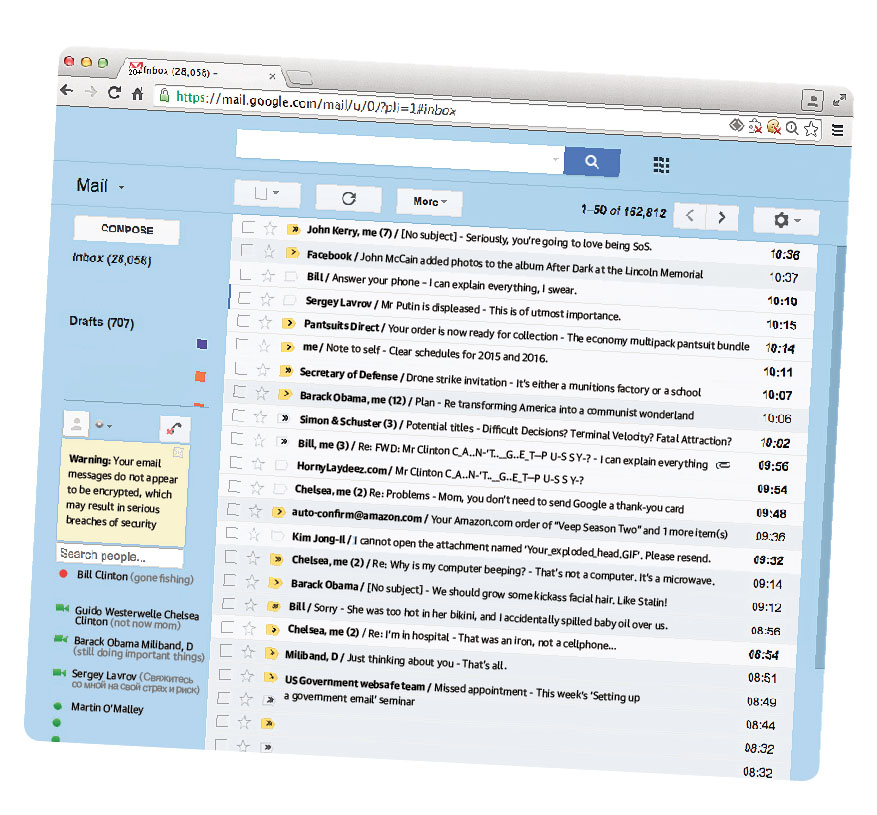Go to the newer messages arrow
877x815 pixels.
(690, 215)
